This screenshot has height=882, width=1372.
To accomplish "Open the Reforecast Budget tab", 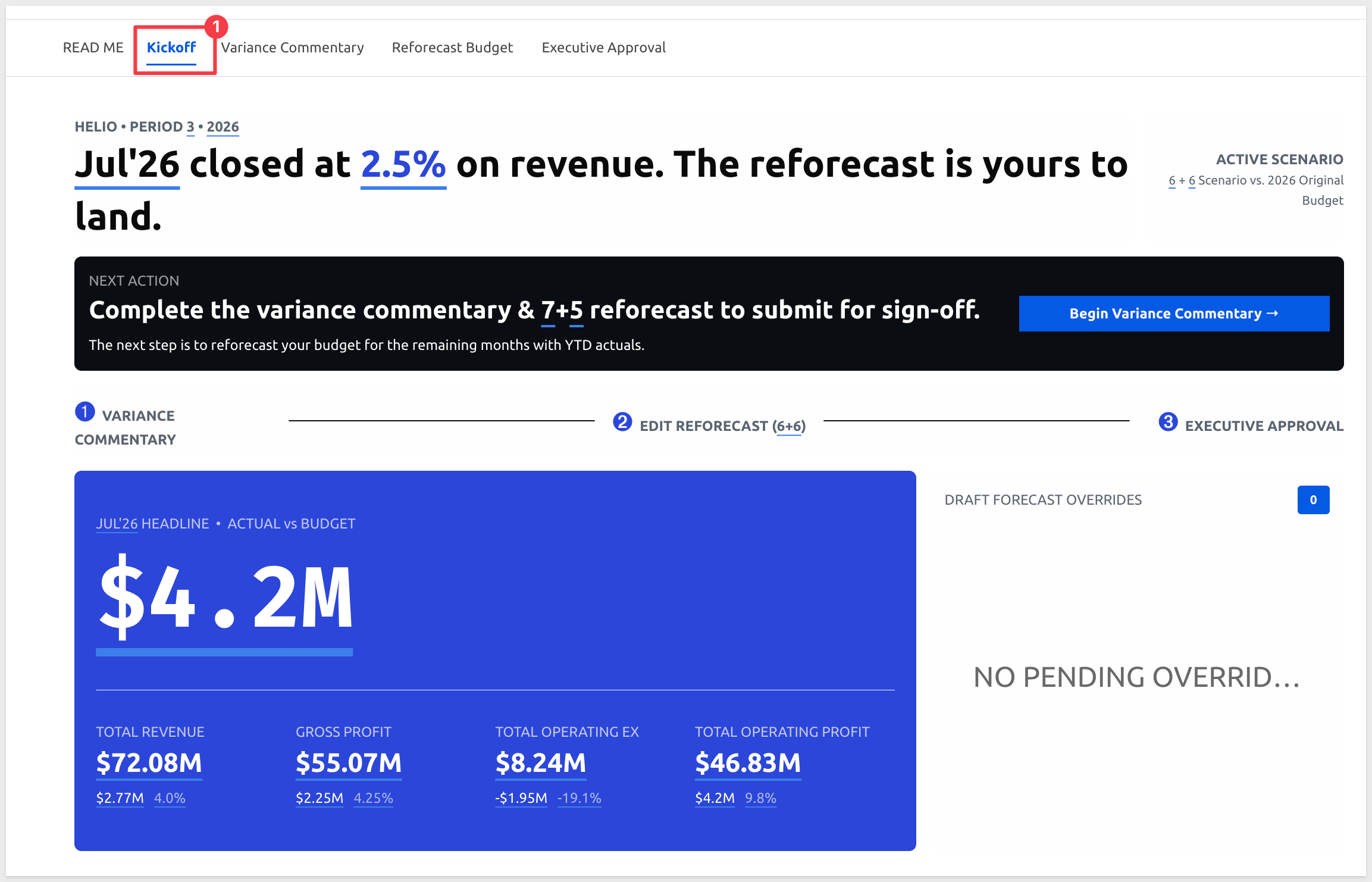I will (452, 48).
